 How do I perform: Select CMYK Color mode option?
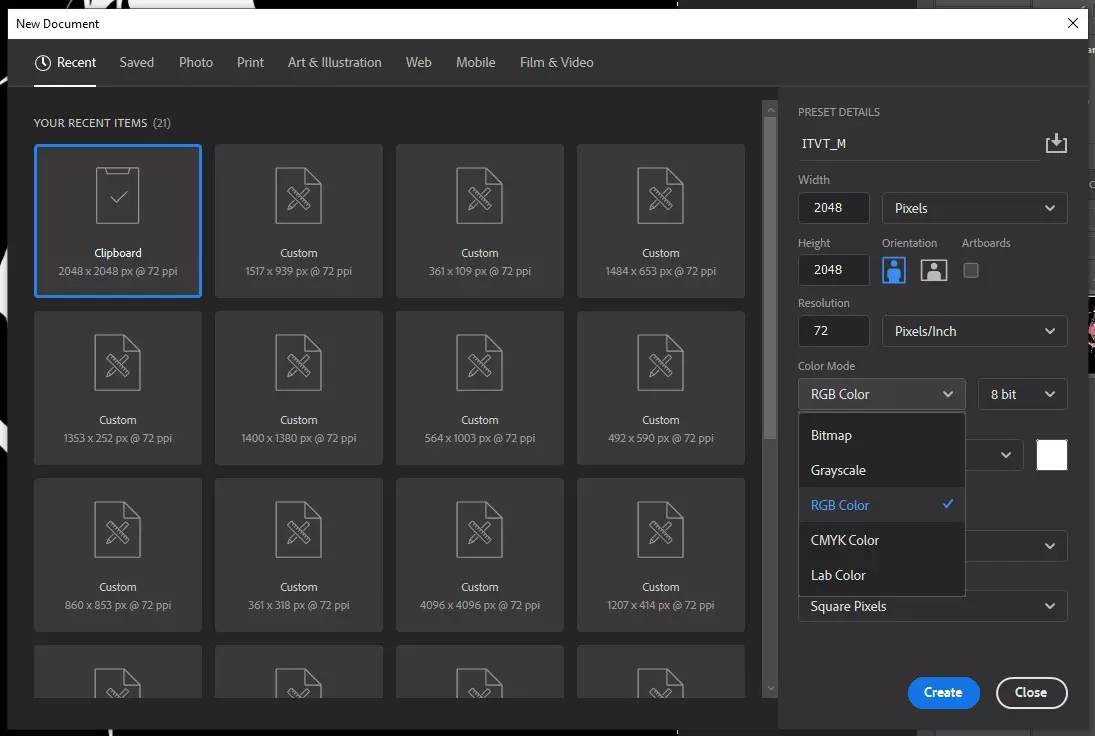click(845, 540)
